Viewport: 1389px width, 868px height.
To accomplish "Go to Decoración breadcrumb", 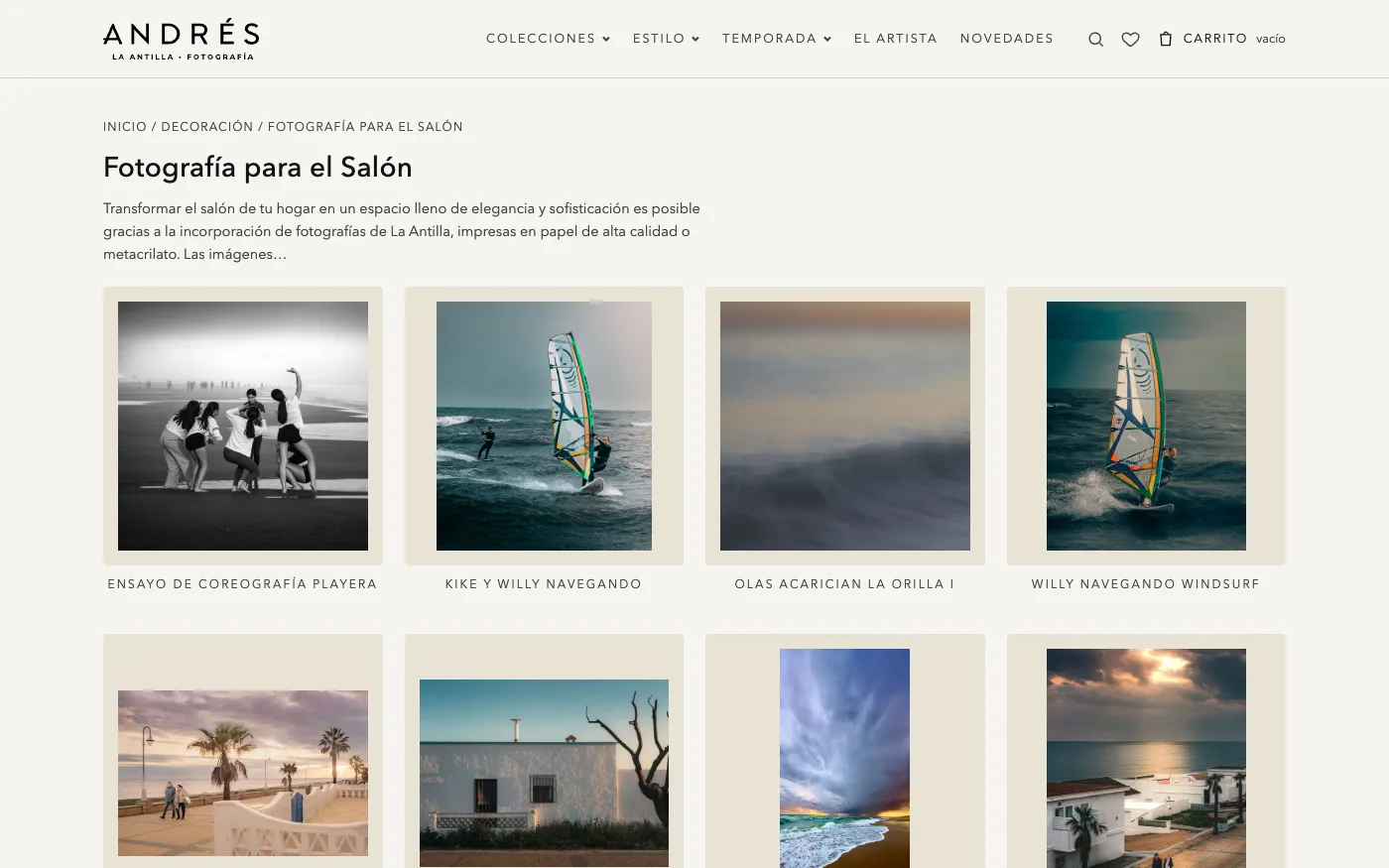I will tap(207, 127).
